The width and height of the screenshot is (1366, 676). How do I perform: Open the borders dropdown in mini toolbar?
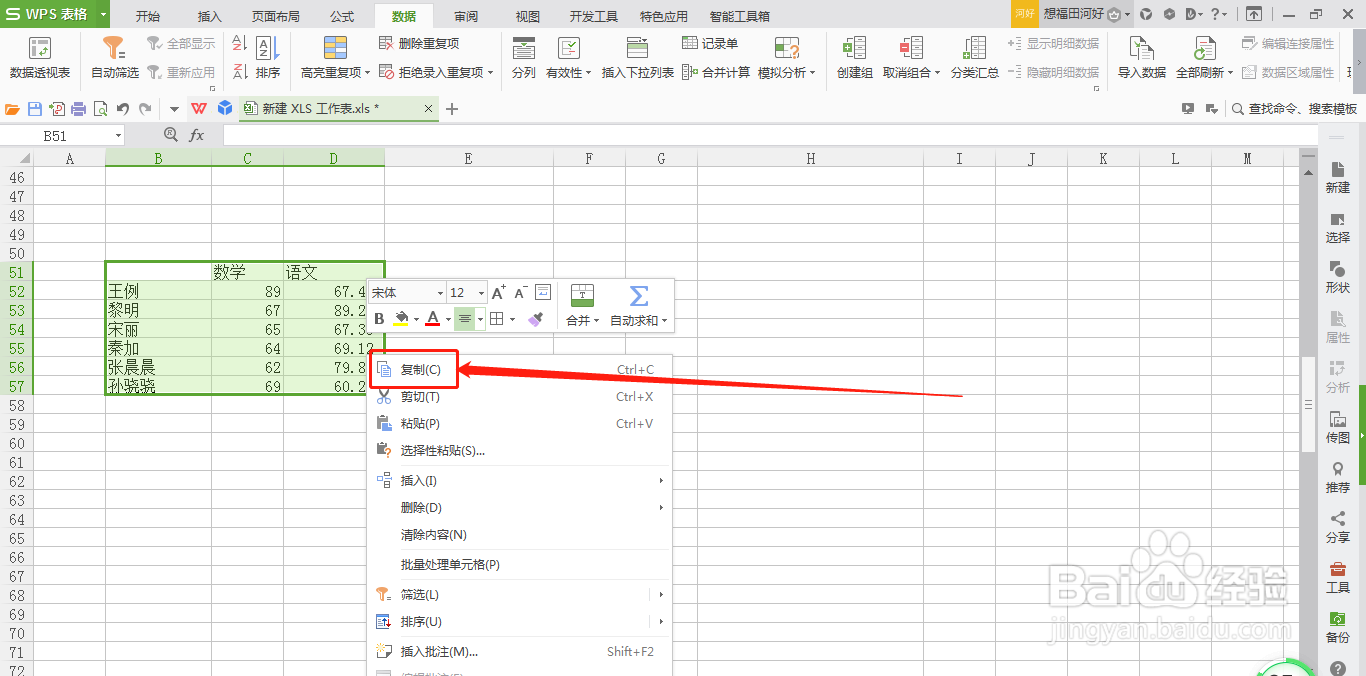[513, 320]
